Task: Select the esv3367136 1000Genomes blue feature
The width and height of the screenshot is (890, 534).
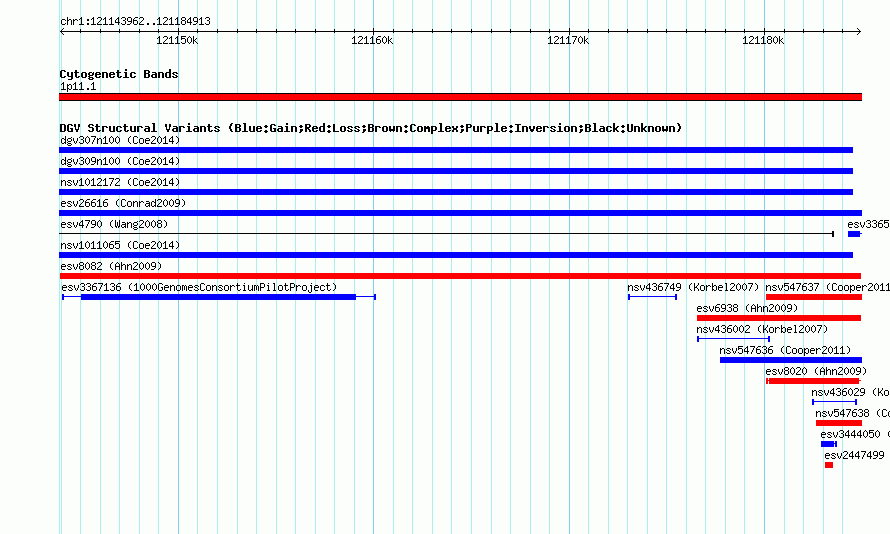Action: coord(219,297)
